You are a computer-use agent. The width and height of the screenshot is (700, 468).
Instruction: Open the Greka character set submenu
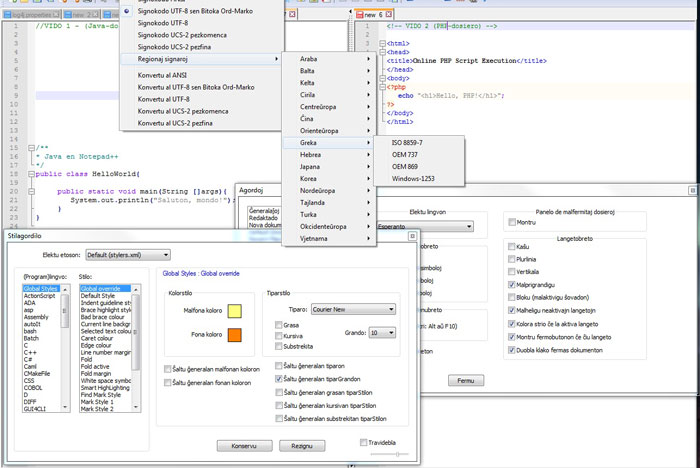tap(329, 142)
